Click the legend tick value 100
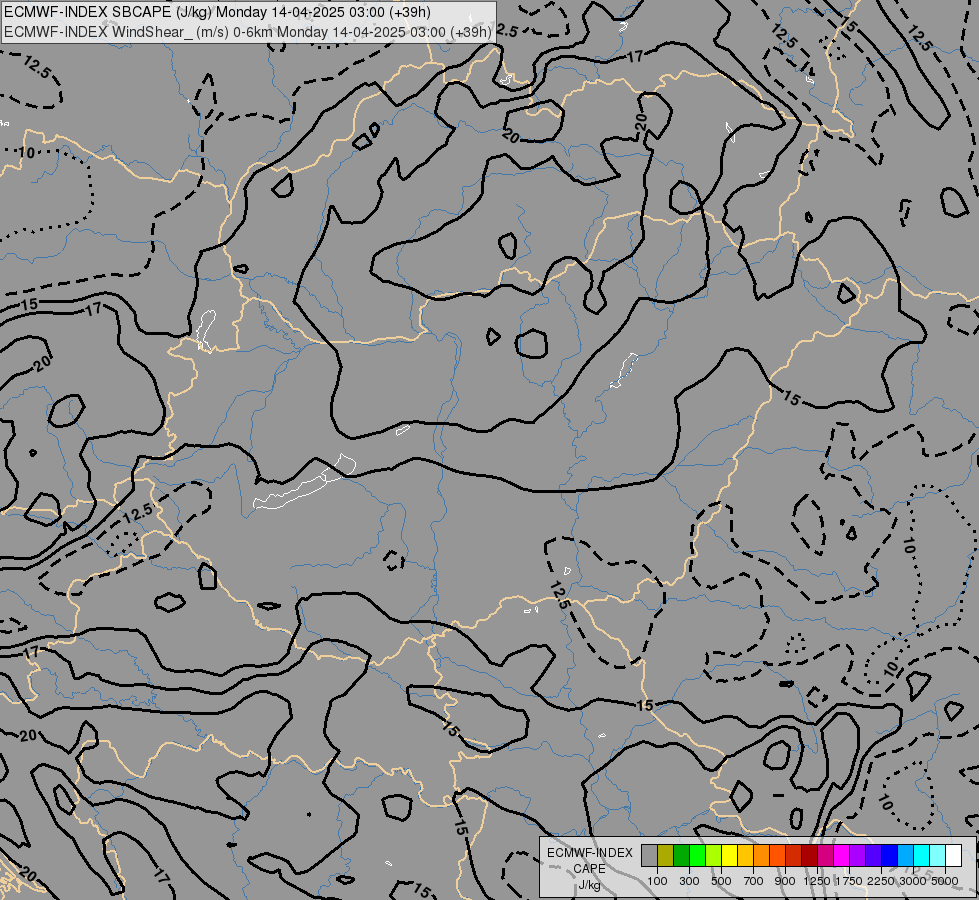The height and width of the screenshot is (900, 979). tap(657, 881)
